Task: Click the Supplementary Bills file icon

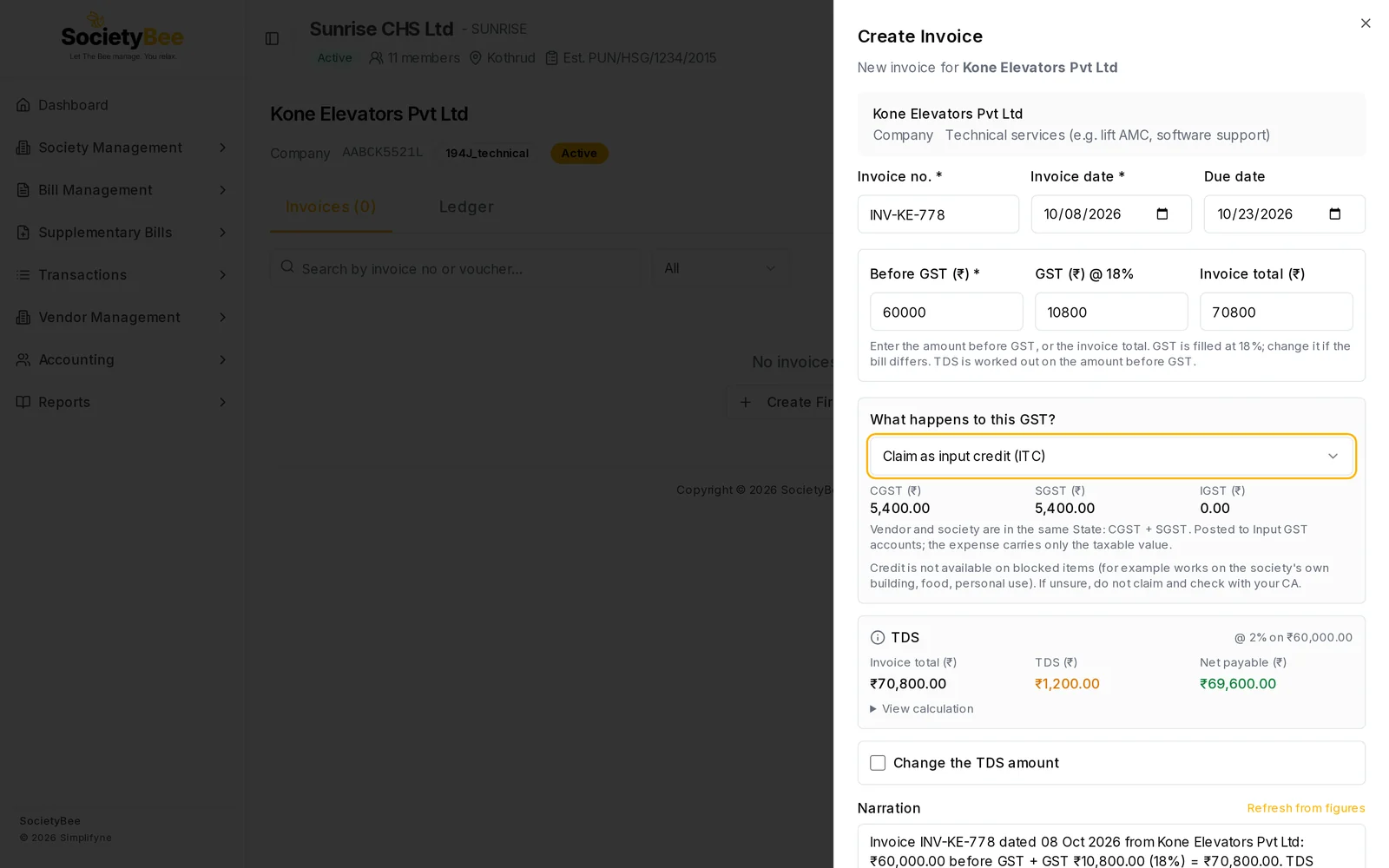Action: point(23,233)
